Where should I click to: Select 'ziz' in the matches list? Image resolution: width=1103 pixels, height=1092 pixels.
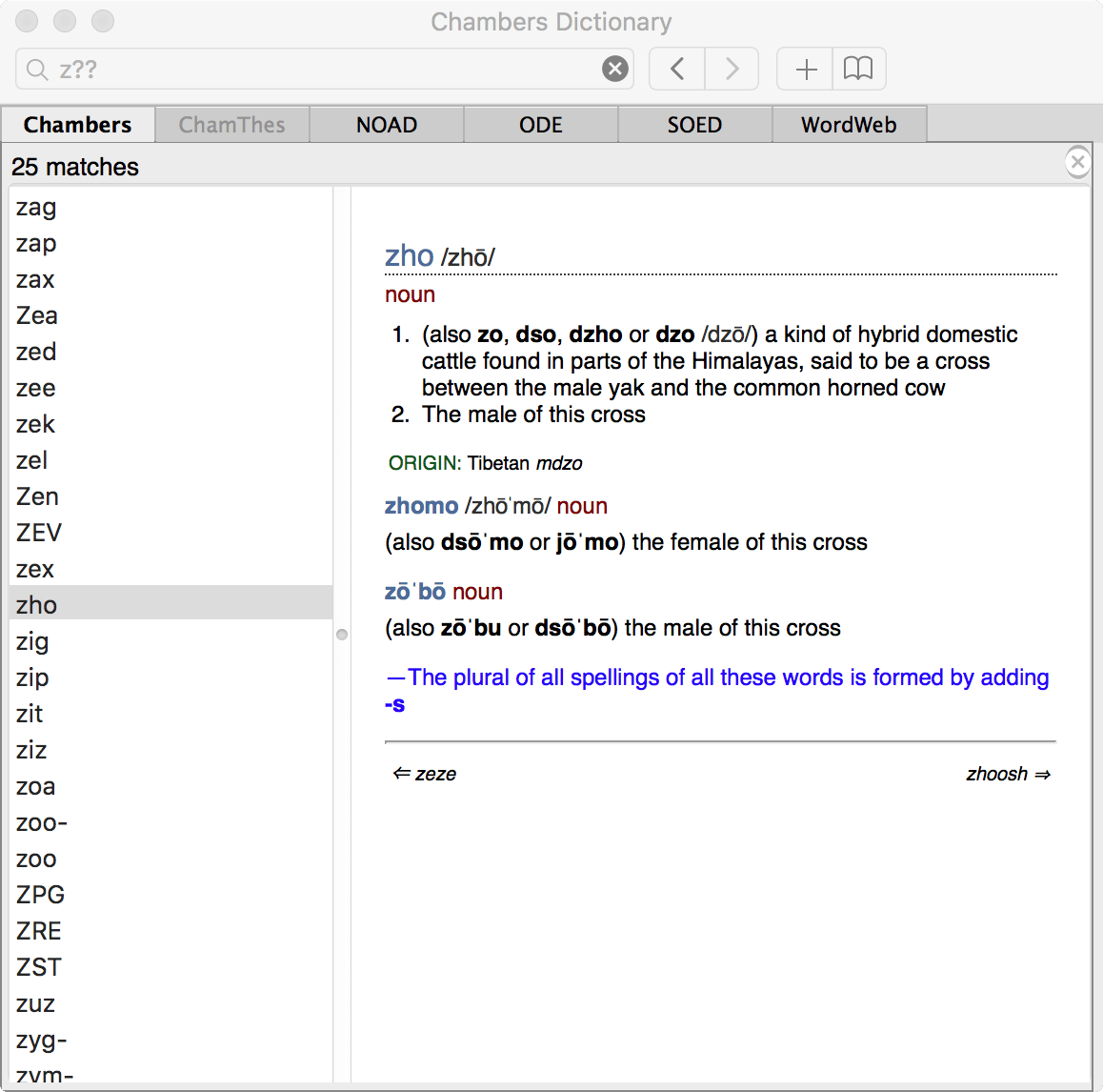pos(170,750)
